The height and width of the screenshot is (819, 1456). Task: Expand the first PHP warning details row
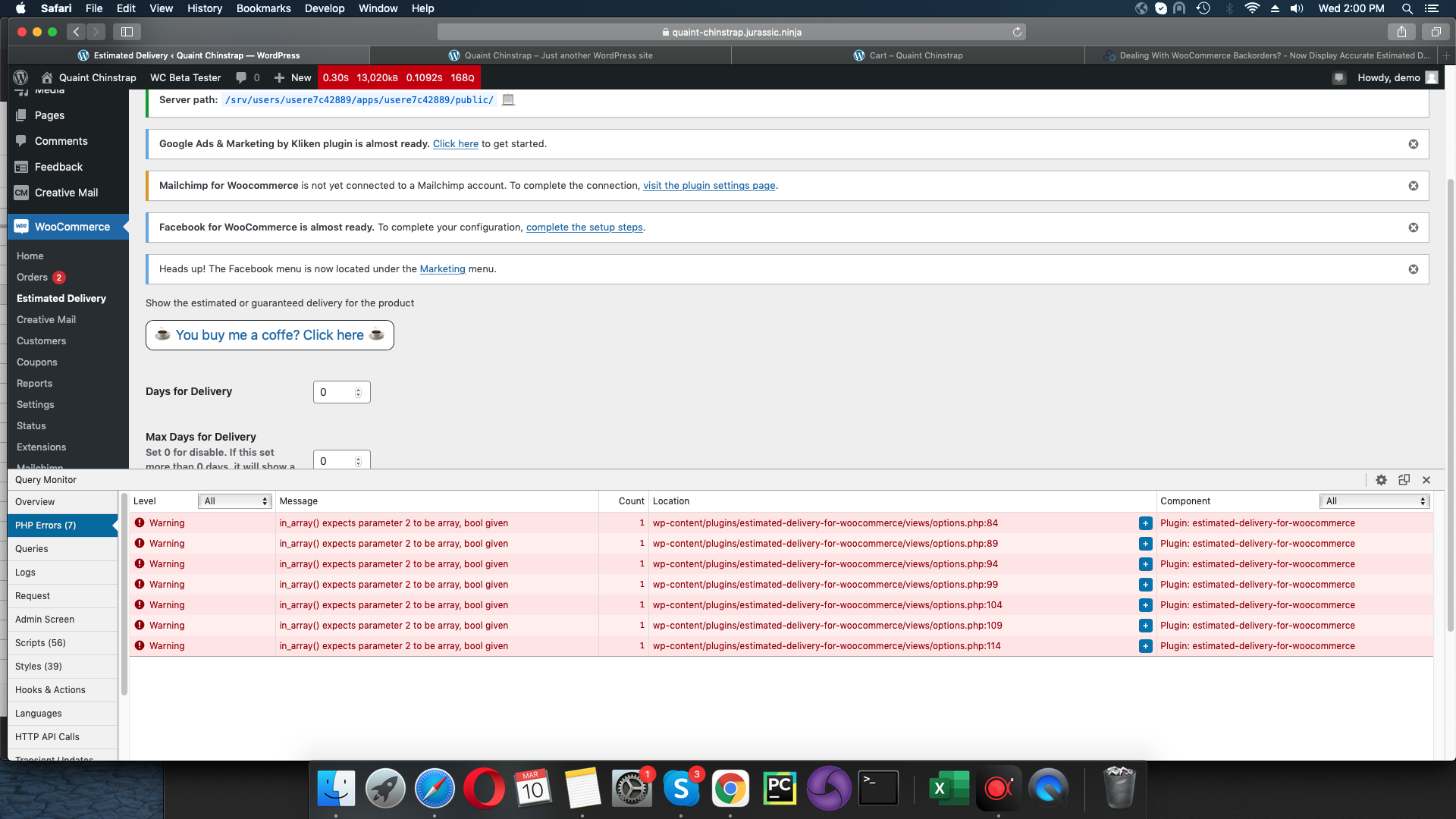click(x=1144, y=522)
